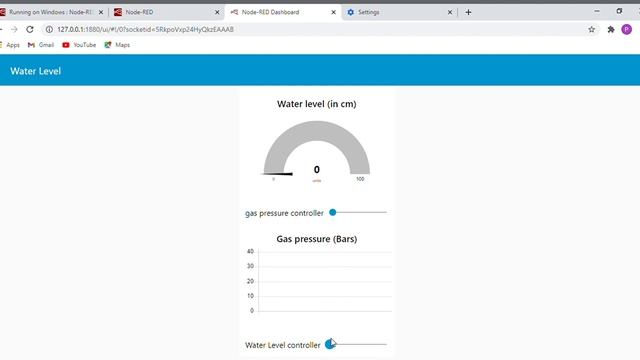Click the chart axis label 30
640x360 pixels.
point(250,266)
